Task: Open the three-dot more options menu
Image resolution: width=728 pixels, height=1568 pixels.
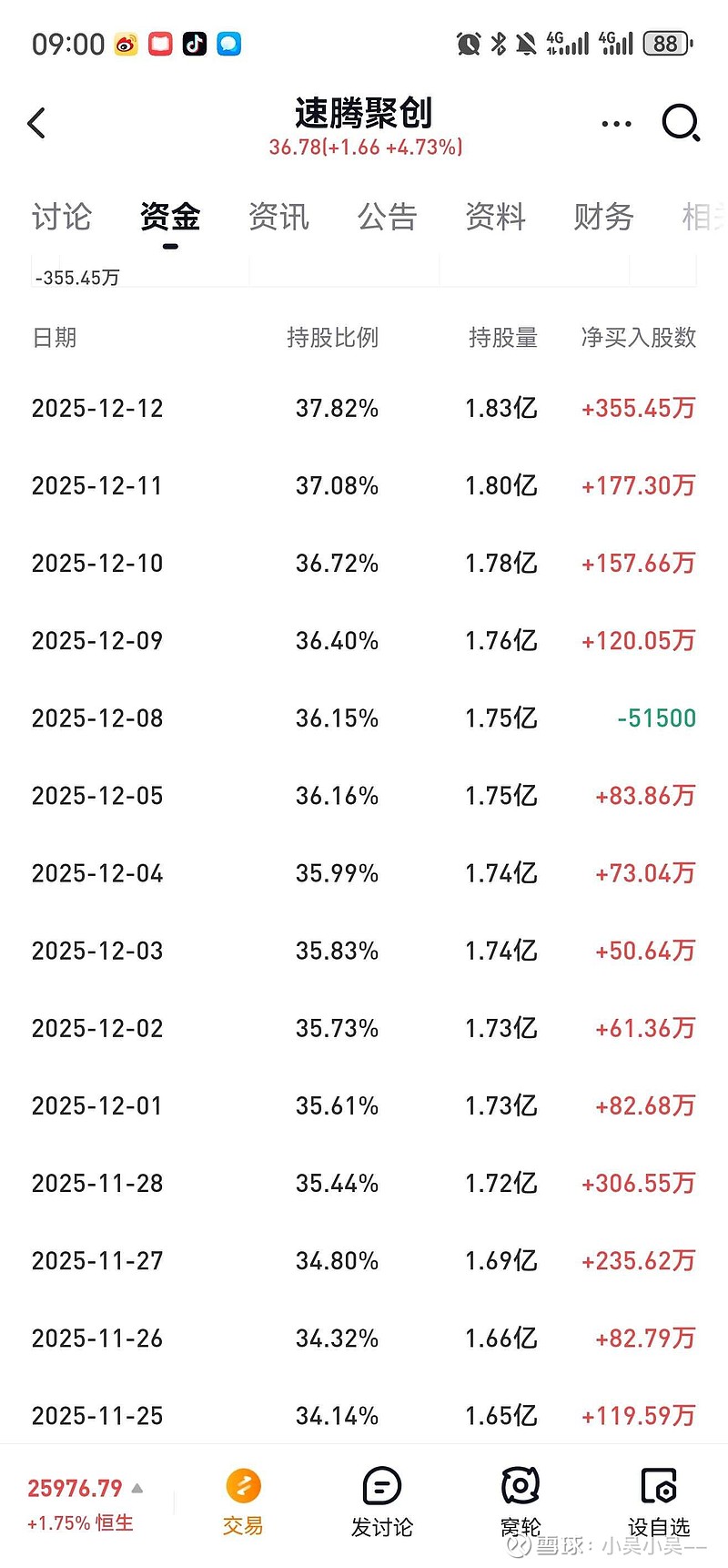Action: coord(616,123)
